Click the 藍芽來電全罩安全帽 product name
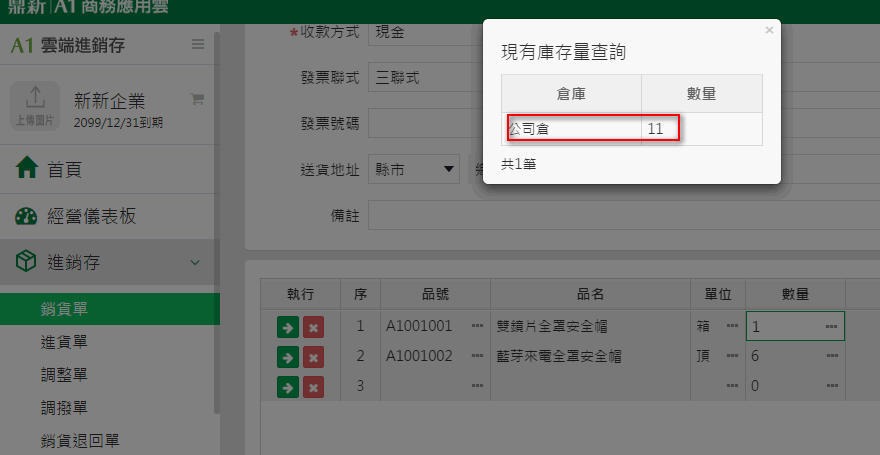Viewport: 880px width, 455px height. pos(559,356)
